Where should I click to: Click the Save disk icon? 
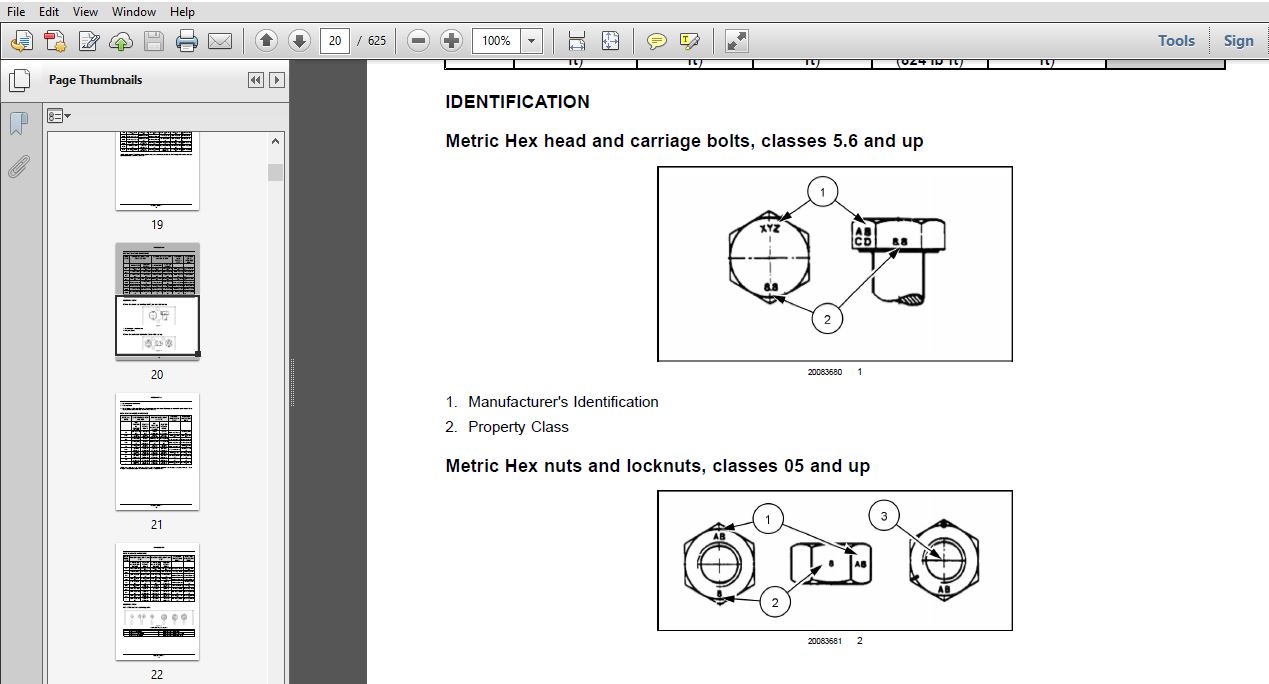[153, 41]
